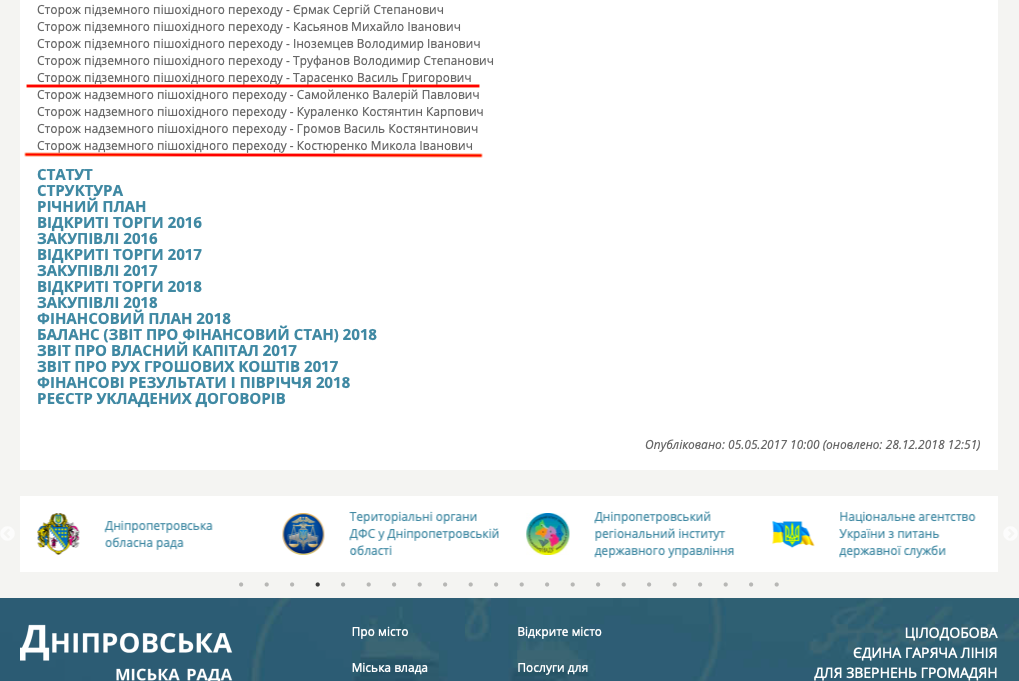View ФІНАНСОВИЙ ПЛАН 2018
Screen dimensions: 1019x681
[x=134, y=319]
